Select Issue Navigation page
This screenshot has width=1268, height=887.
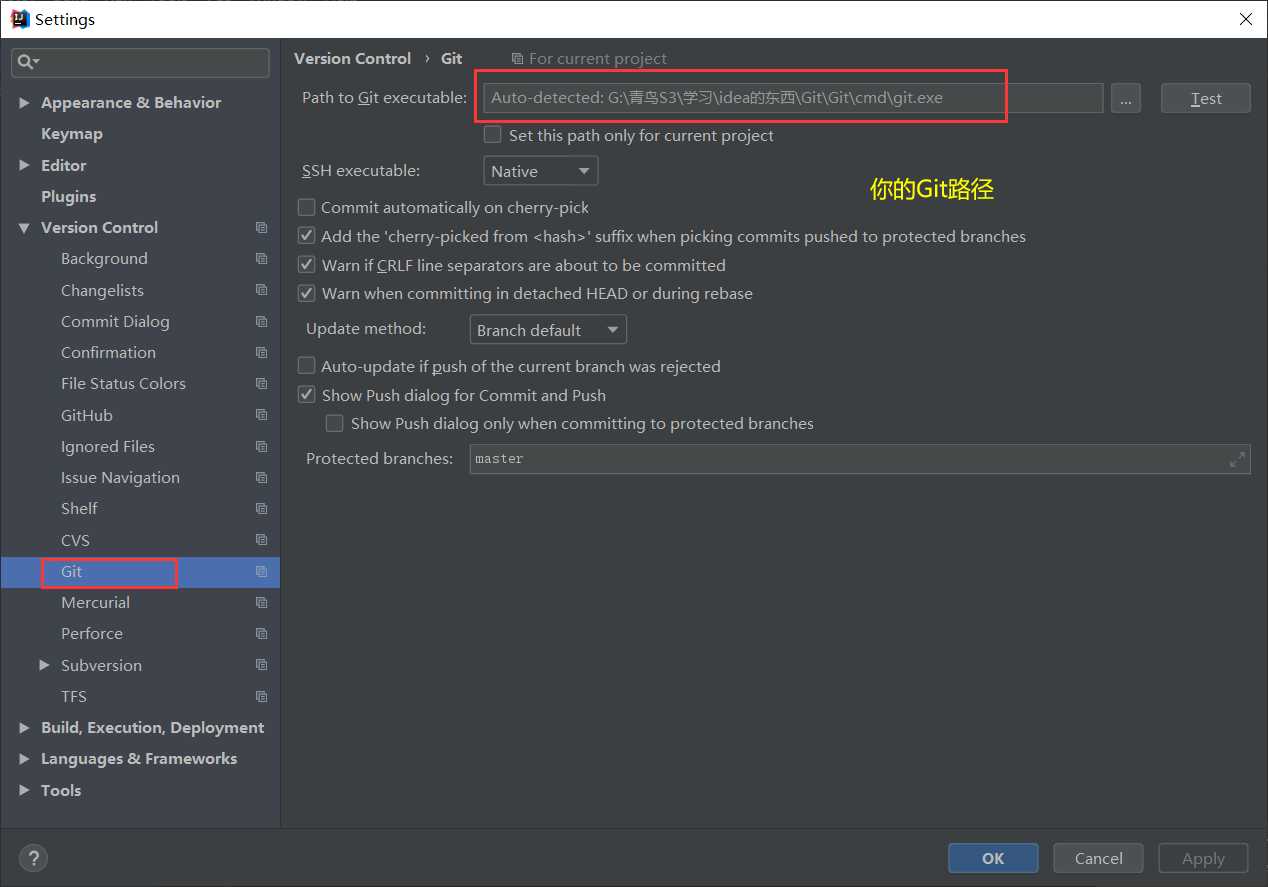[x=120, y=478]
